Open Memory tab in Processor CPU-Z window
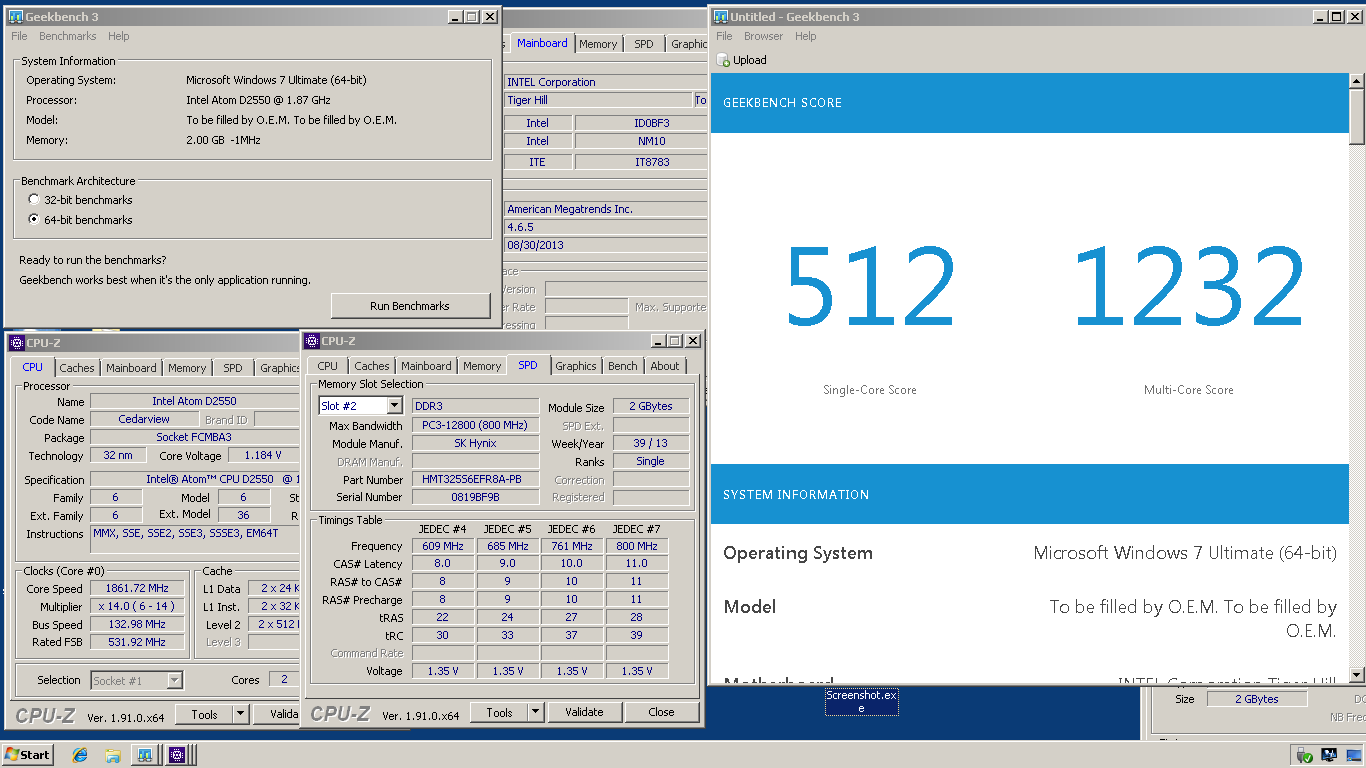Viewport: 1366px width, 768px height. pyautogui.click(x=187, y=368)
